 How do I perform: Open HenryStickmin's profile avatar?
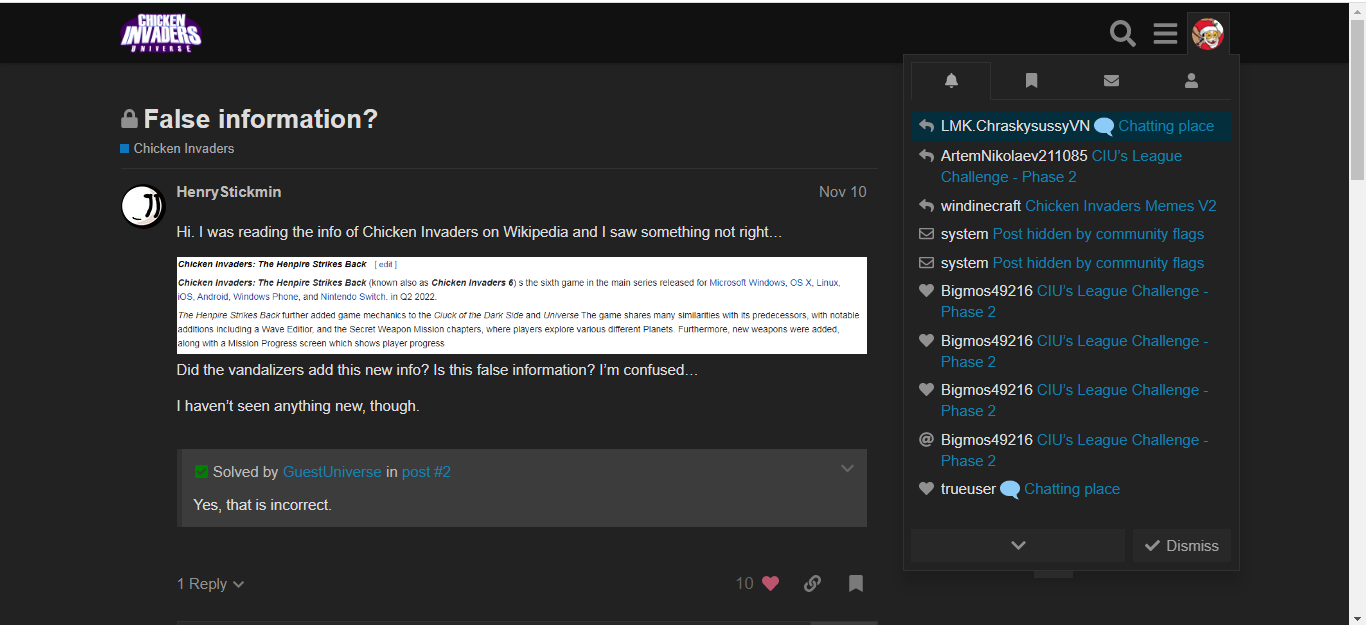pyautogui.click(x=143, y=206)
